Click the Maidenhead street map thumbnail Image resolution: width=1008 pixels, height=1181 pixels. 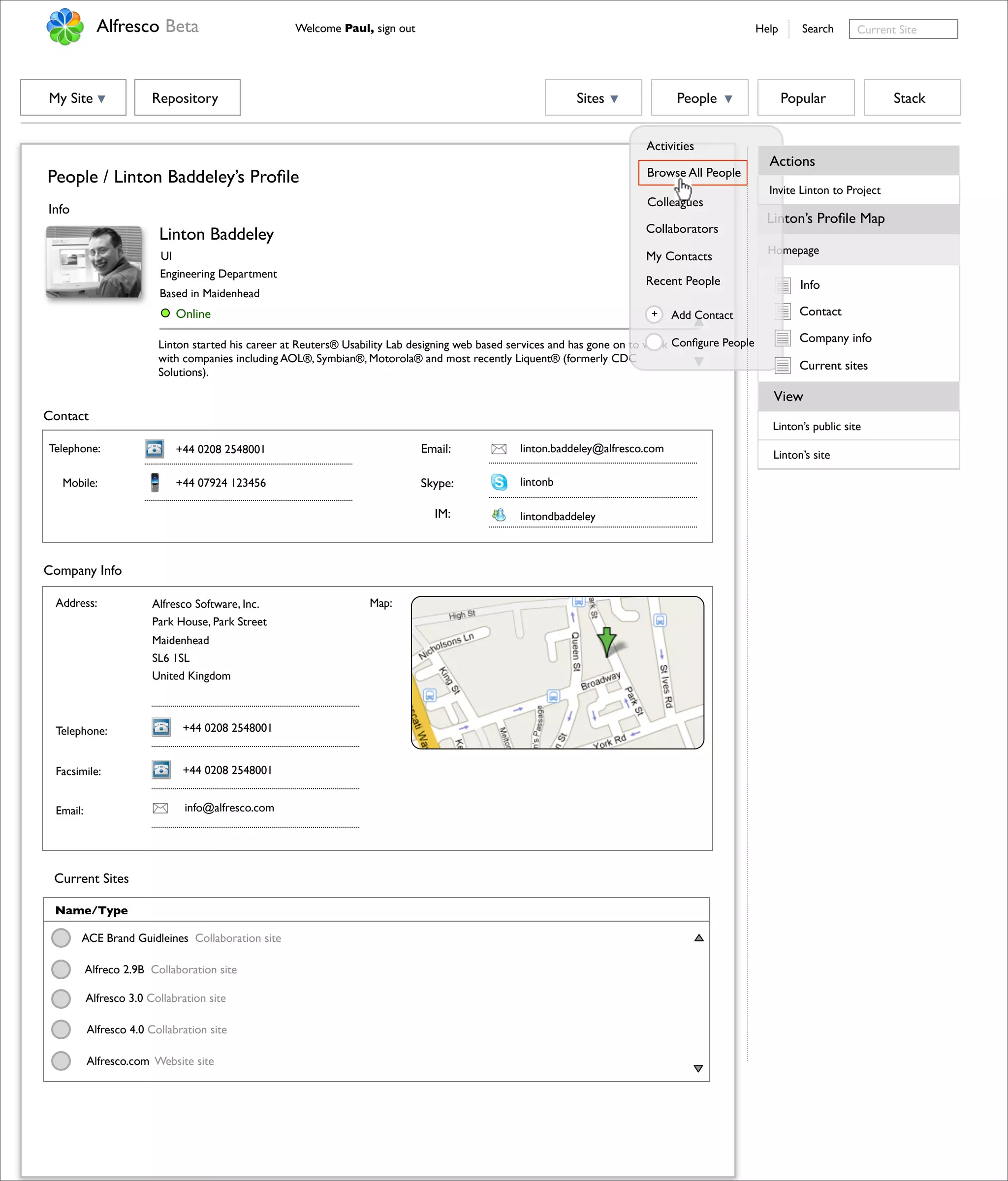tap(558, 673)
